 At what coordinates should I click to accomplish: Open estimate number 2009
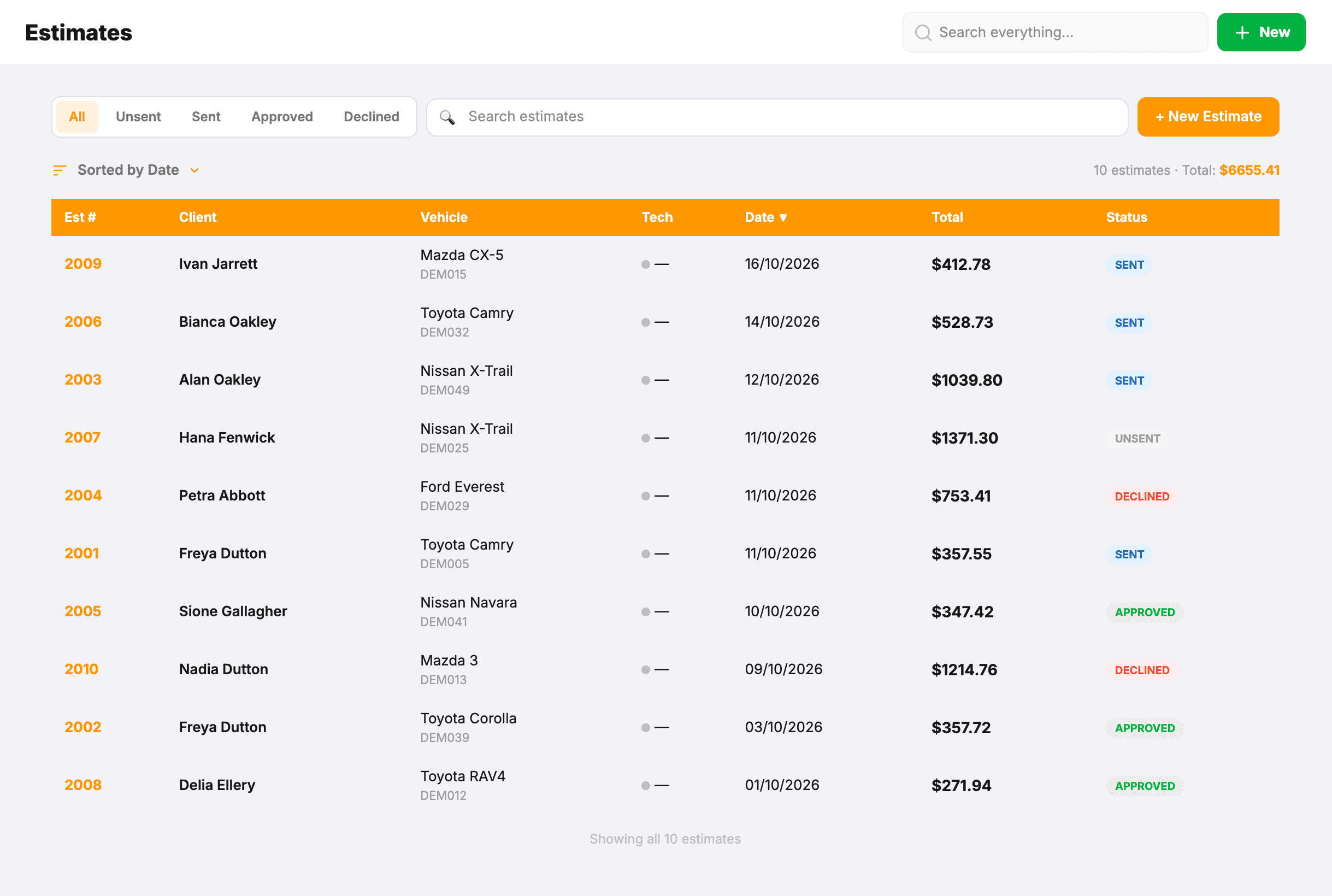click(x=83, y=264)
